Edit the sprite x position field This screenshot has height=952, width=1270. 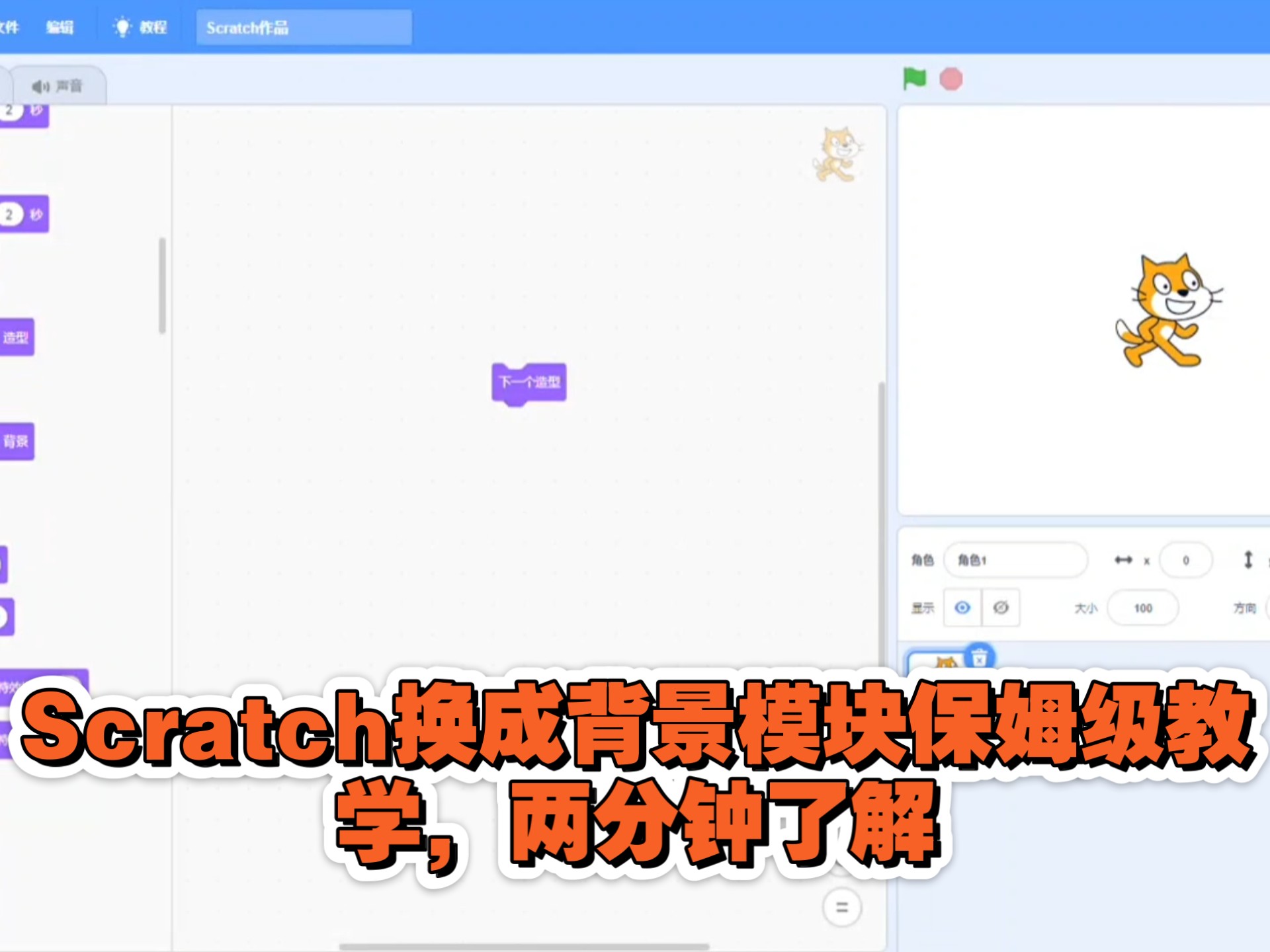1186,560
